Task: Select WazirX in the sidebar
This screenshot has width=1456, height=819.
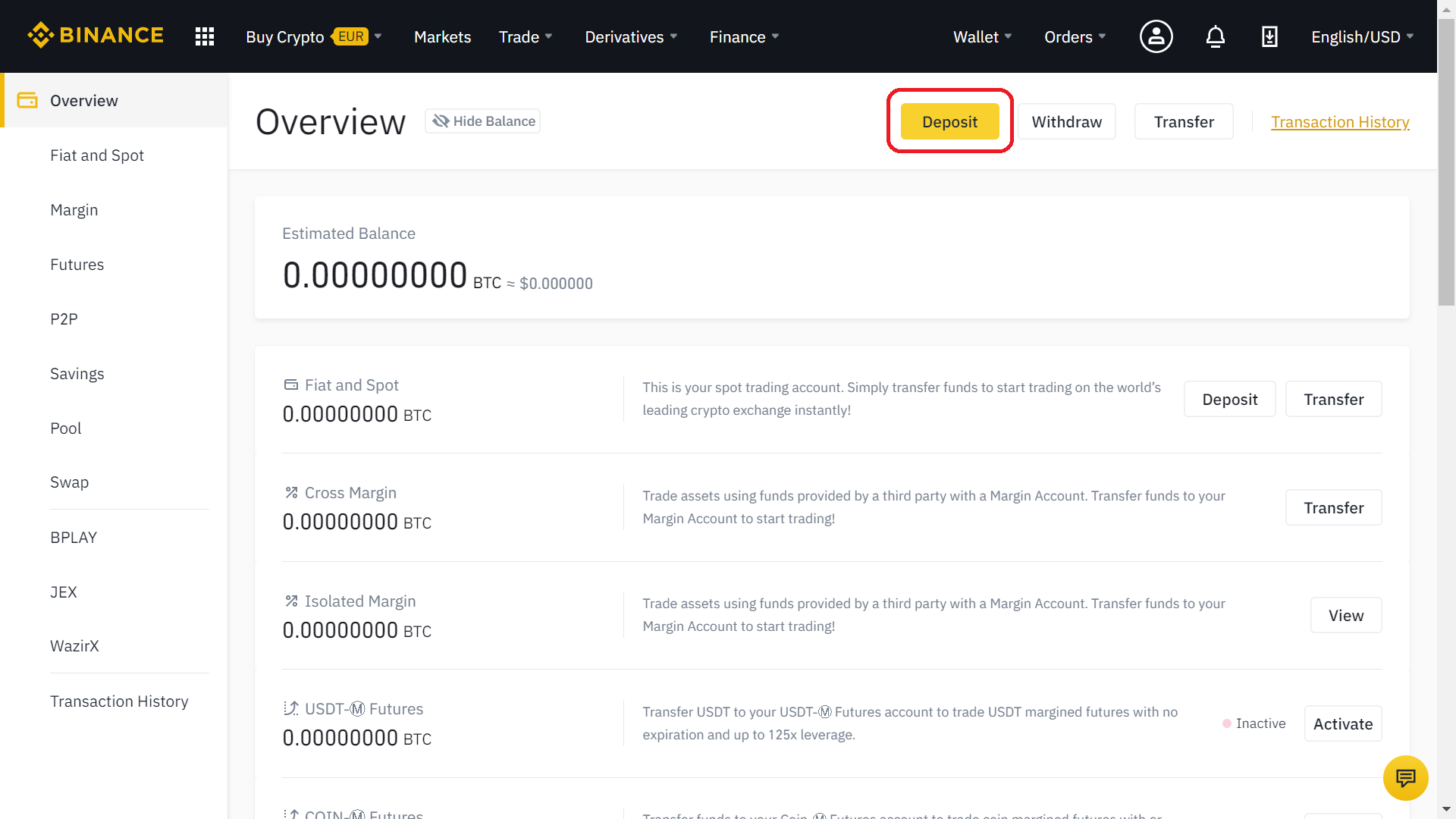Action: point(114,646)
